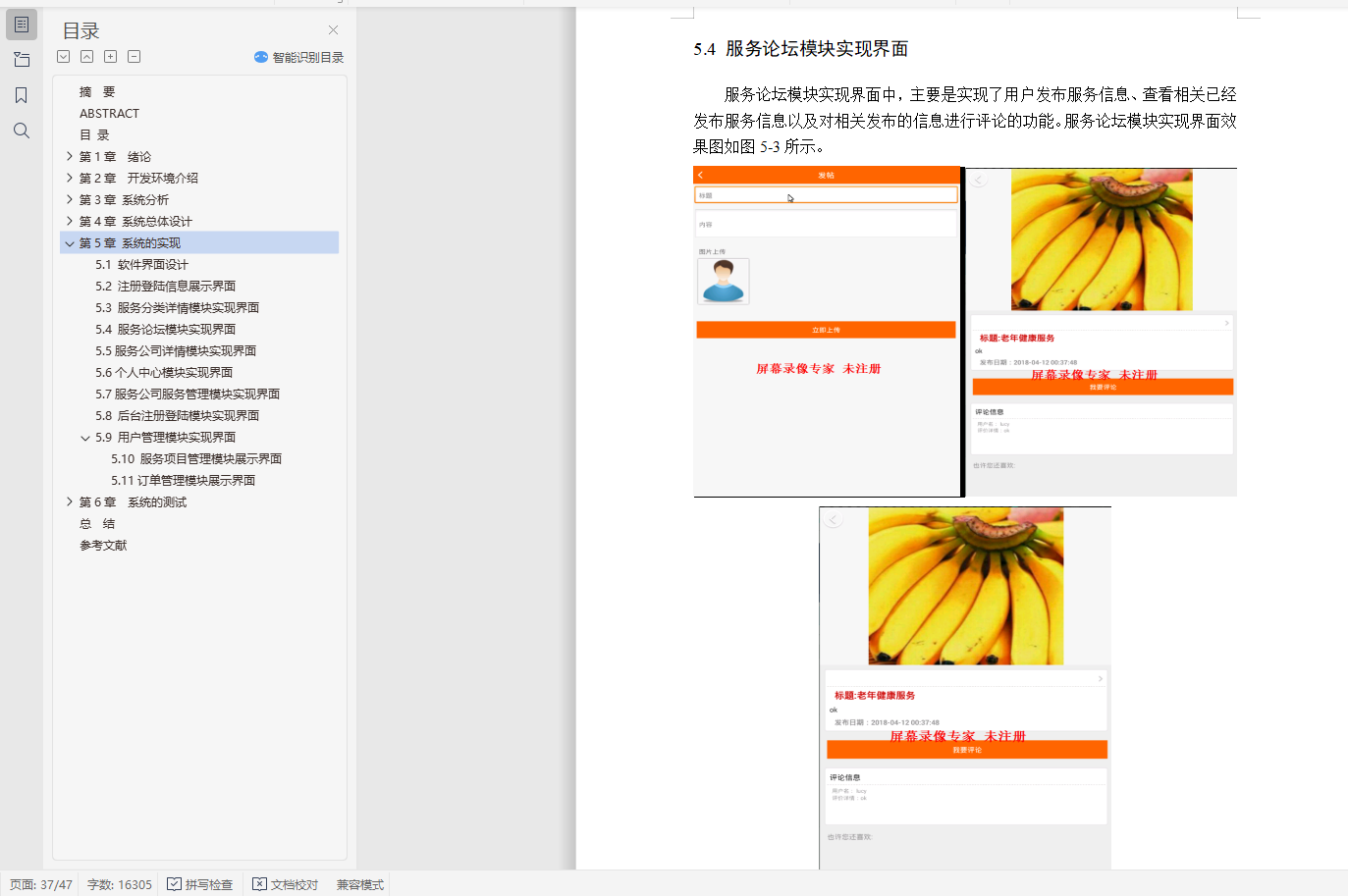Go to 5.8 后台注册登陆模块实现界面
Viewport: 1348px width, 896px height.
(177, 416)
